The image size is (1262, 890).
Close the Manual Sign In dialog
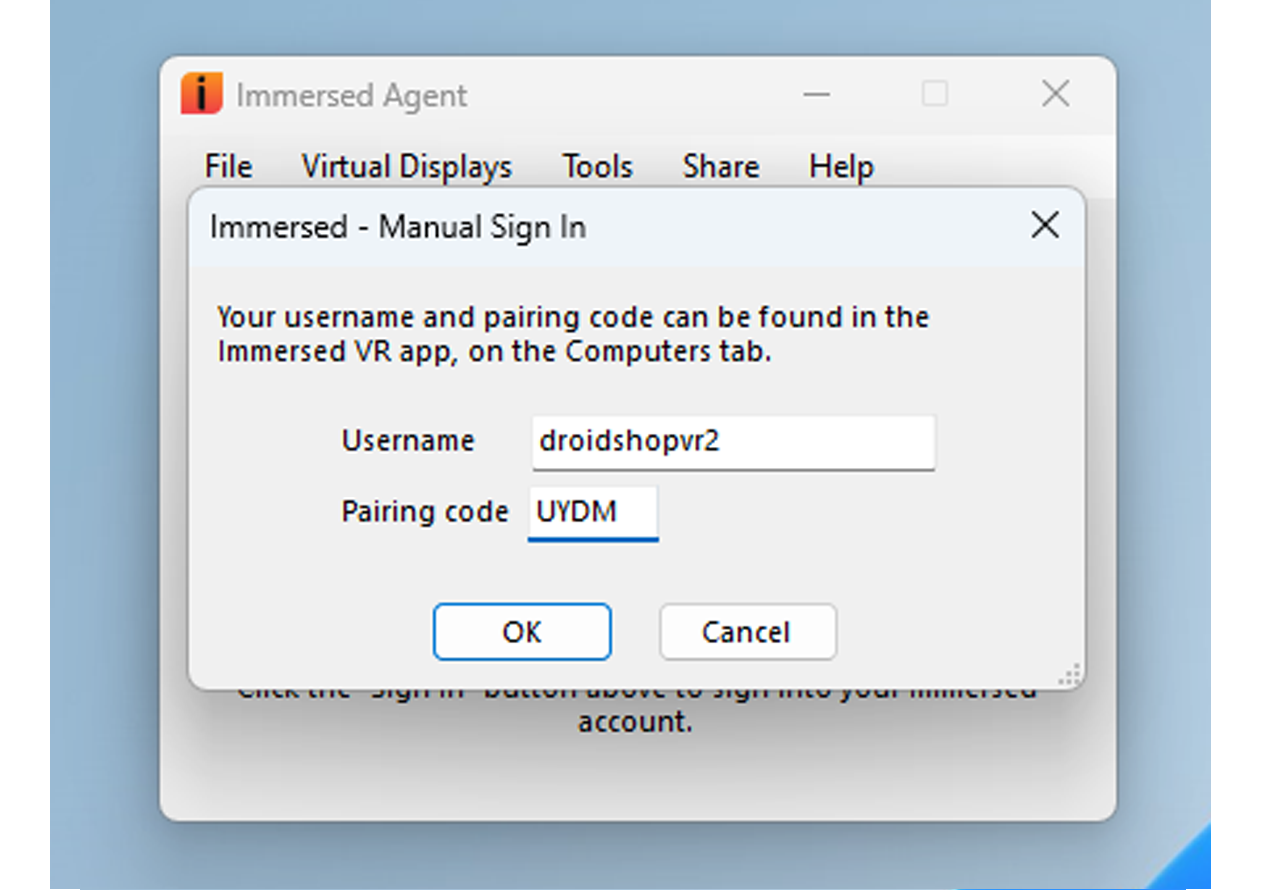1044,226
